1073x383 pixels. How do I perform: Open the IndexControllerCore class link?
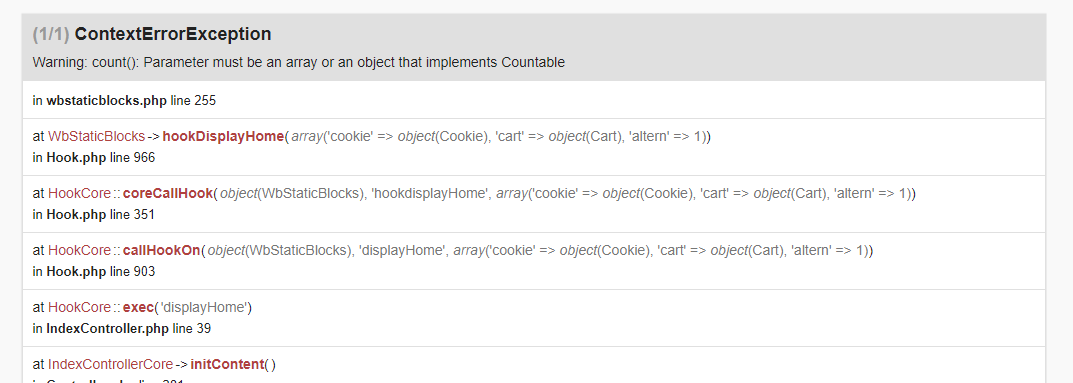click(x=110, y=364)
